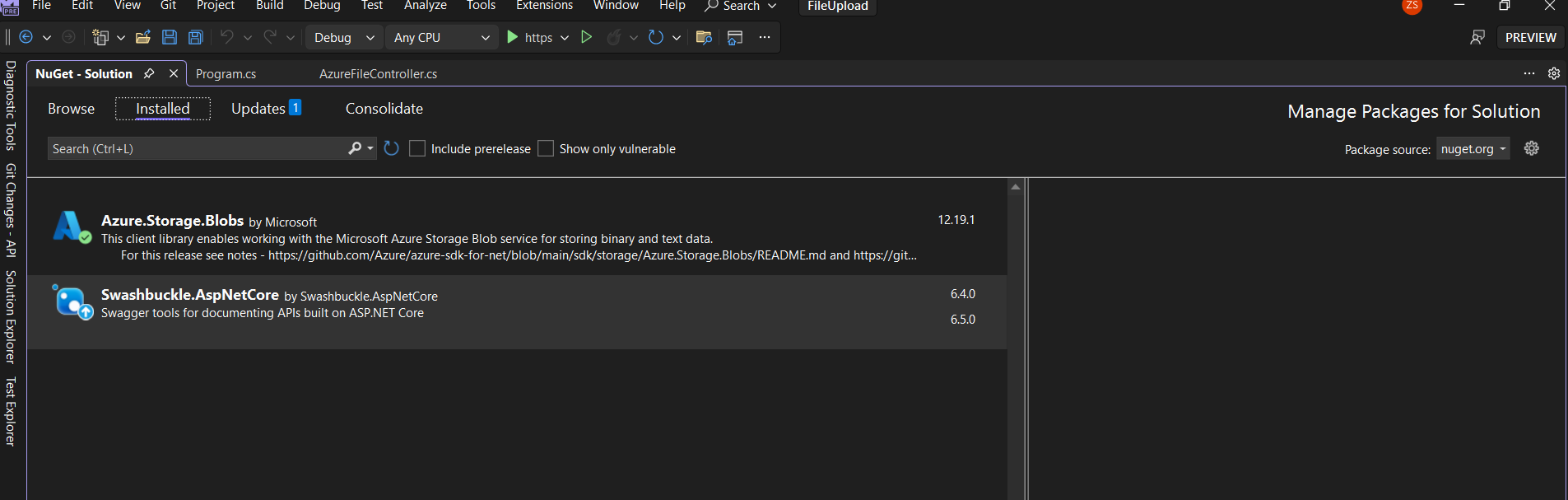Expand the Any CPU platform dropdown
1568x500 pixels.
pos(442,37)
